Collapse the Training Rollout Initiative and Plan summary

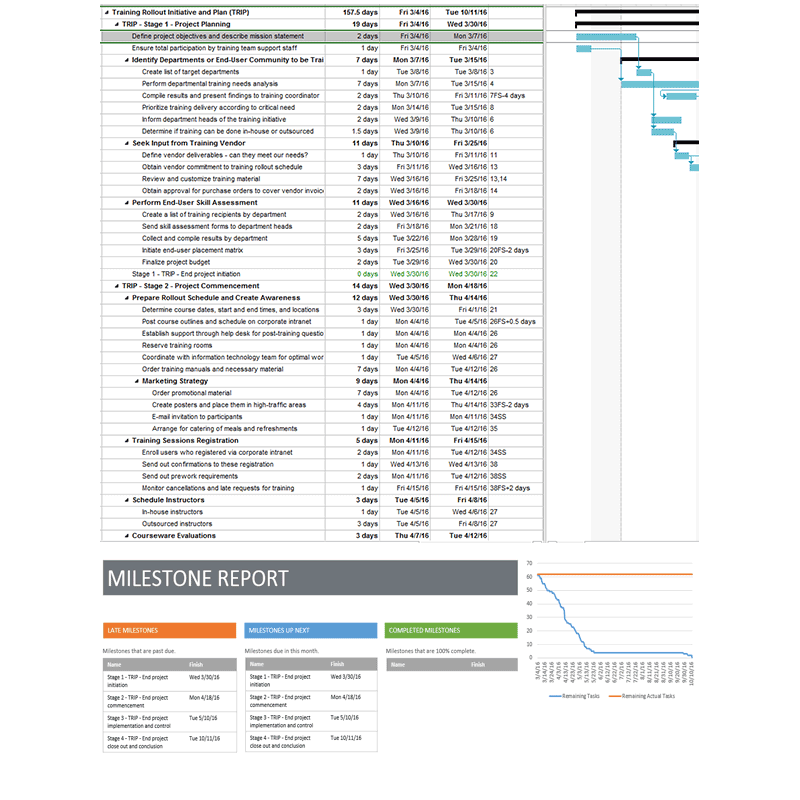pos(106,12)
